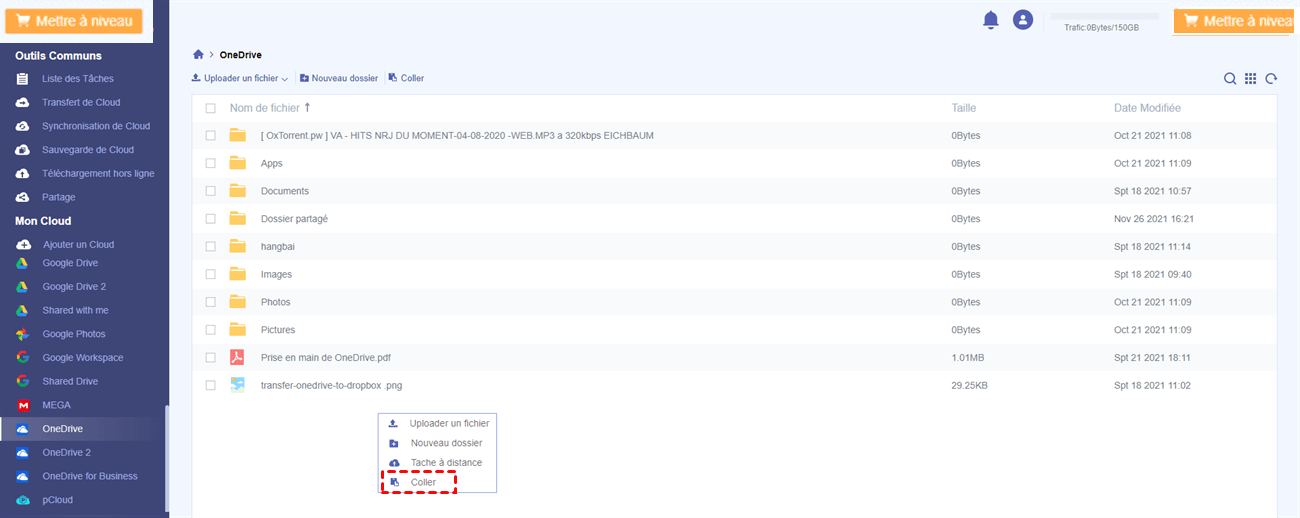Click OneDrive breadcrumb link
Image resolution: width=1300 pixels, height=518 pixels.
[x=241, y=55]
